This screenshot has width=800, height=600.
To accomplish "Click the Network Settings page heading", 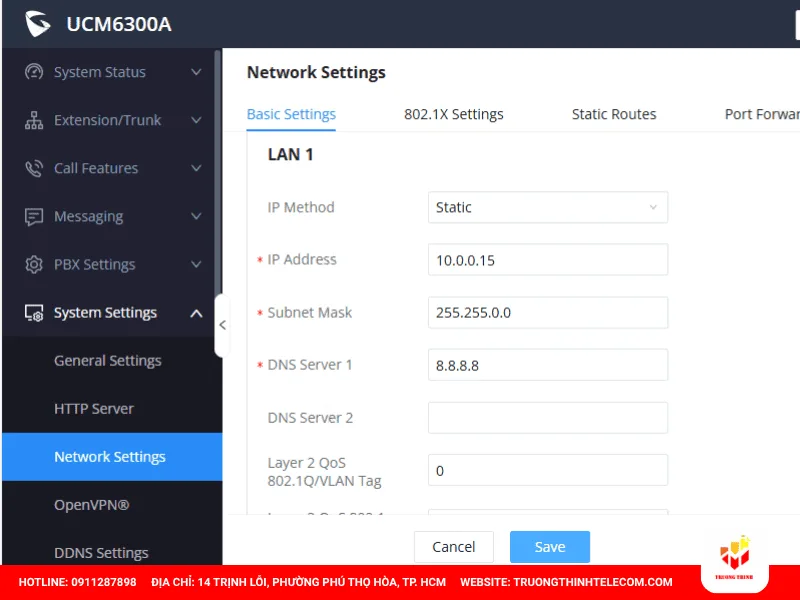I will (x=316, y=72).
